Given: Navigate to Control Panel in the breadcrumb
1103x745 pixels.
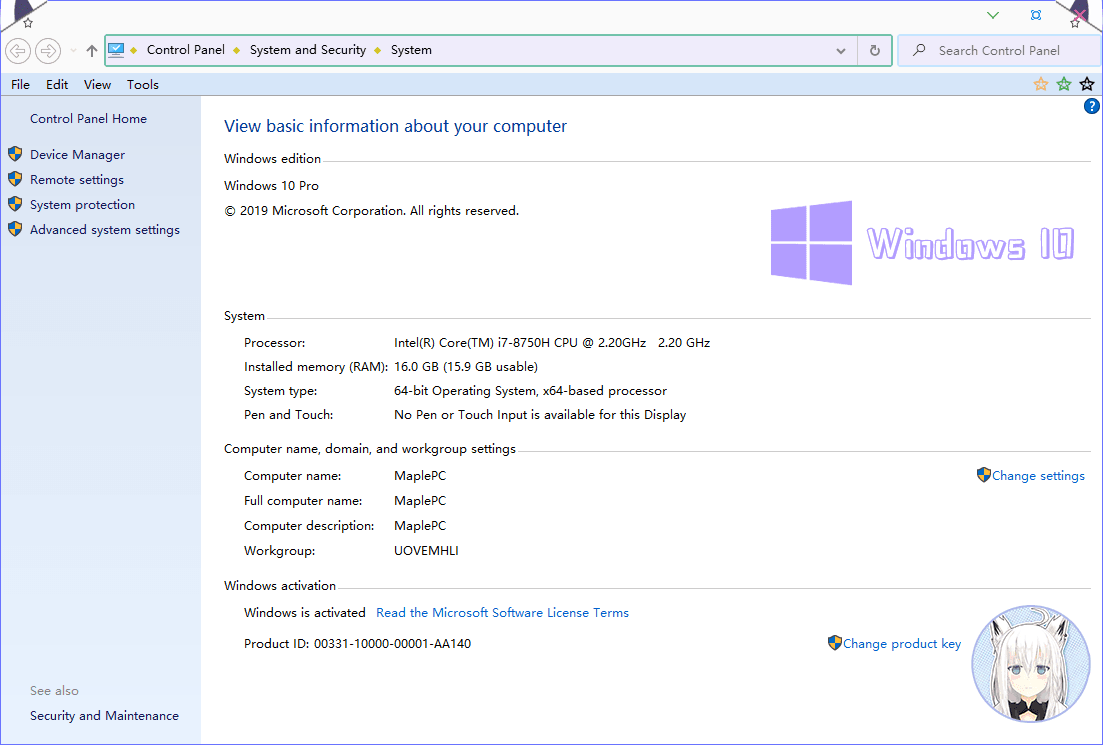Looking at the screenshot, I should click(x=186, y=50).
